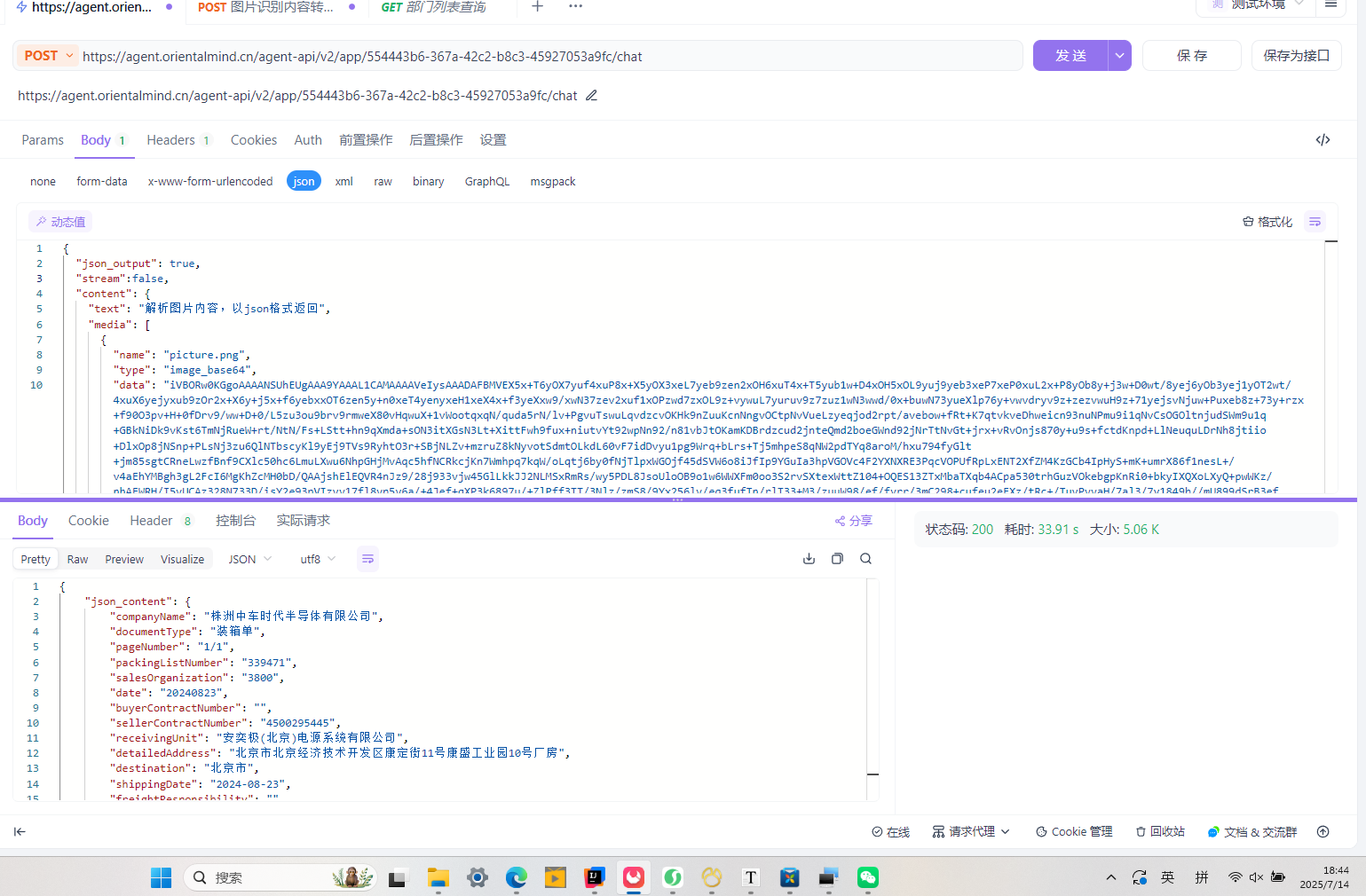Copy the response content
1366x896 pixels.
pyautogui.click(x=837, y=559)
